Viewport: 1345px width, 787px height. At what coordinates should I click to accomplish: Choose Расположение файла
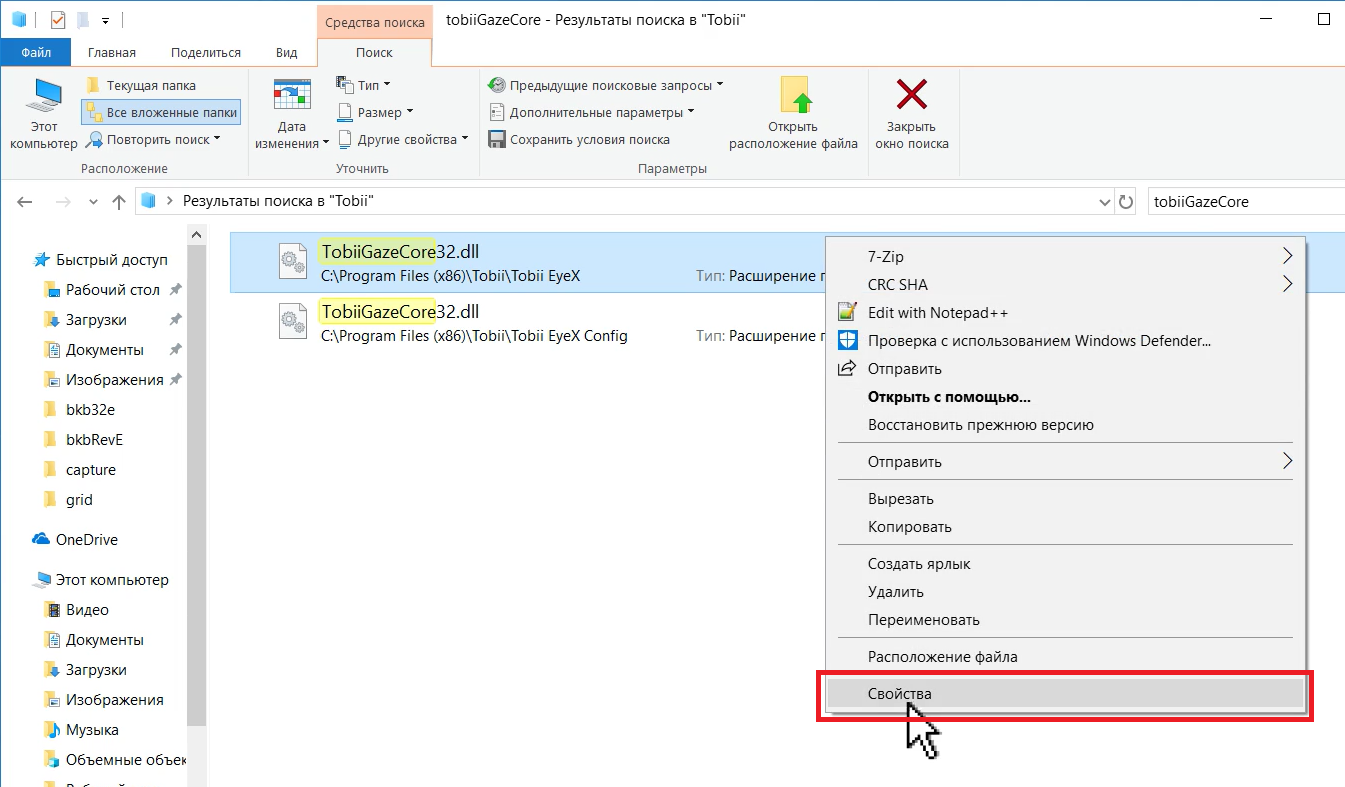tap(1067, 657)
